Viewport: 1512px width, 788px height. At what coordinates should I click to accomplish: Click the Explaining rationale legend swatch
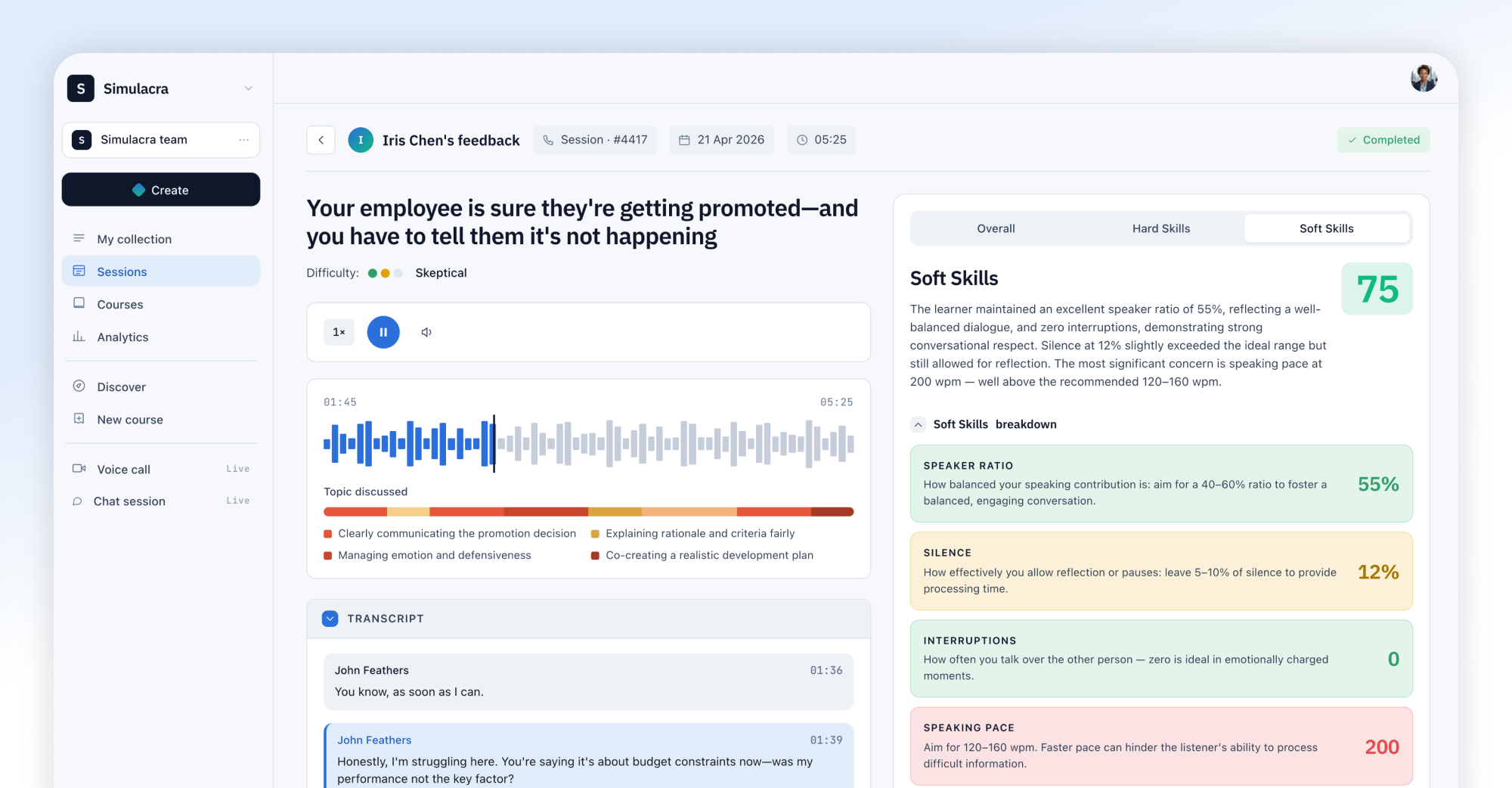click(595, 534)
